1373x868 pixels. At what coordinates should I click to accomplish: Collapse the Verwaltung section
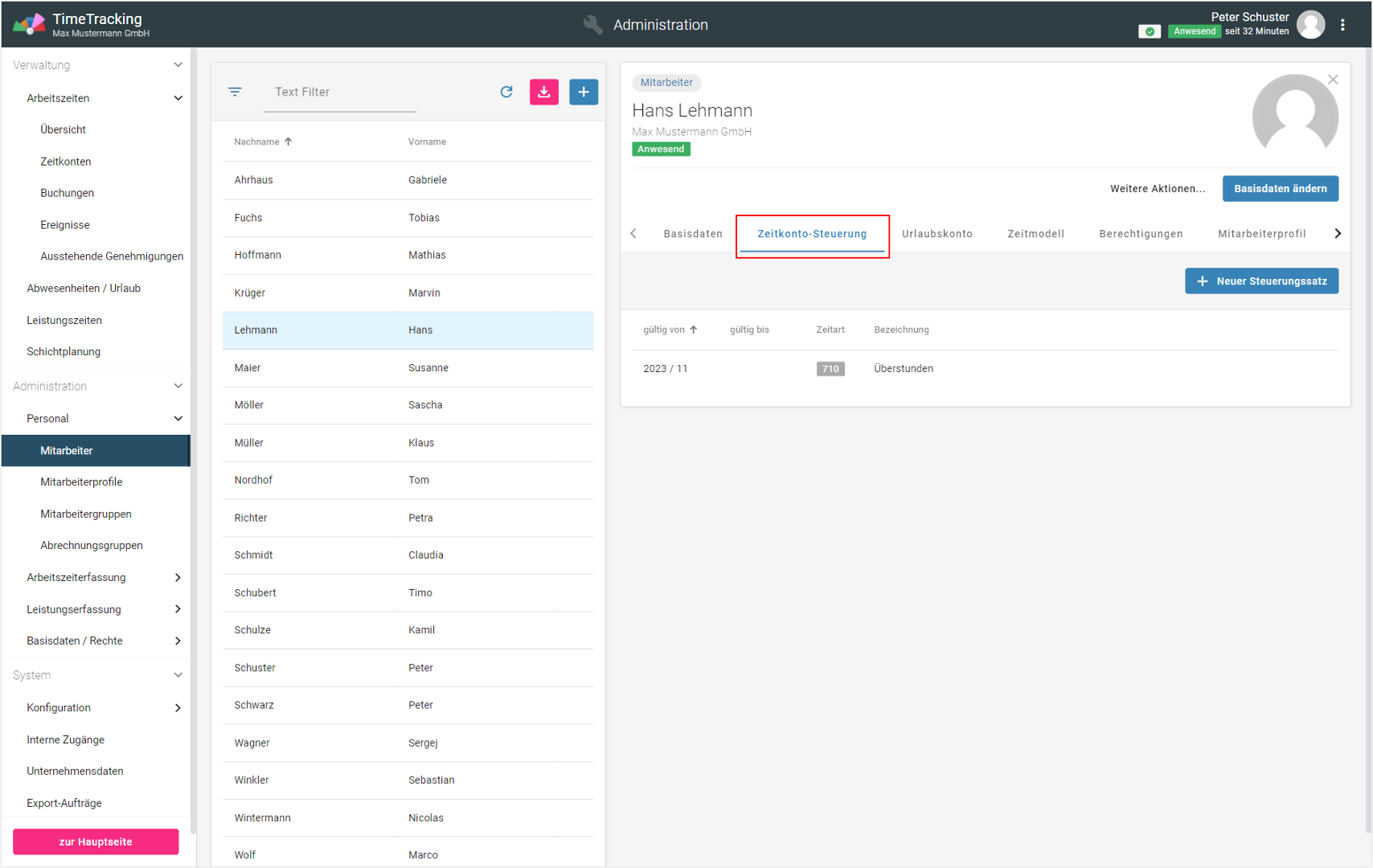click(x=178, y=65)
